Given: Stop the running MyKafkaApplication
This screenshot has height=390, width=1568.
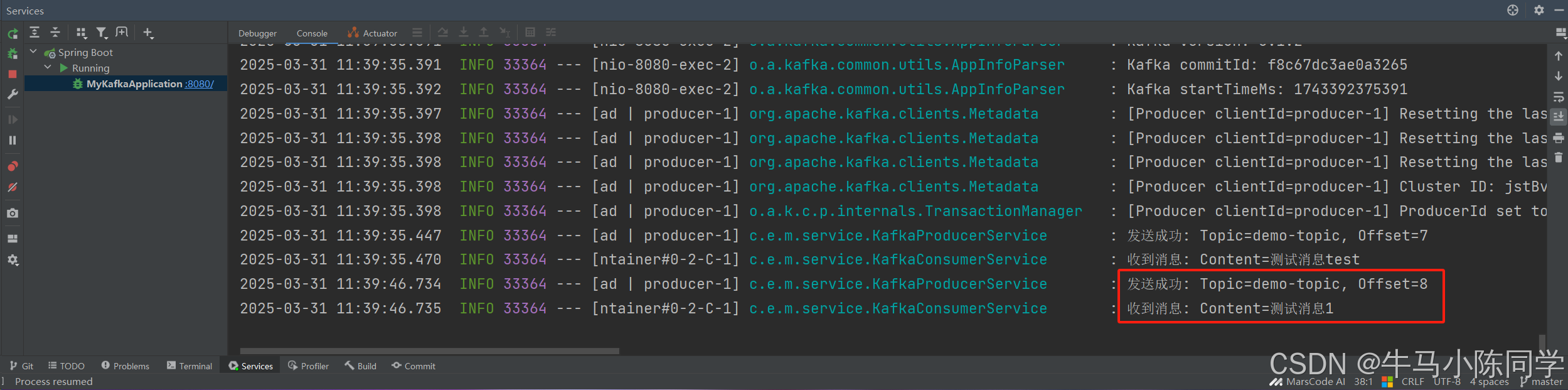Looking at the screenshot, I should coord(13,74).
